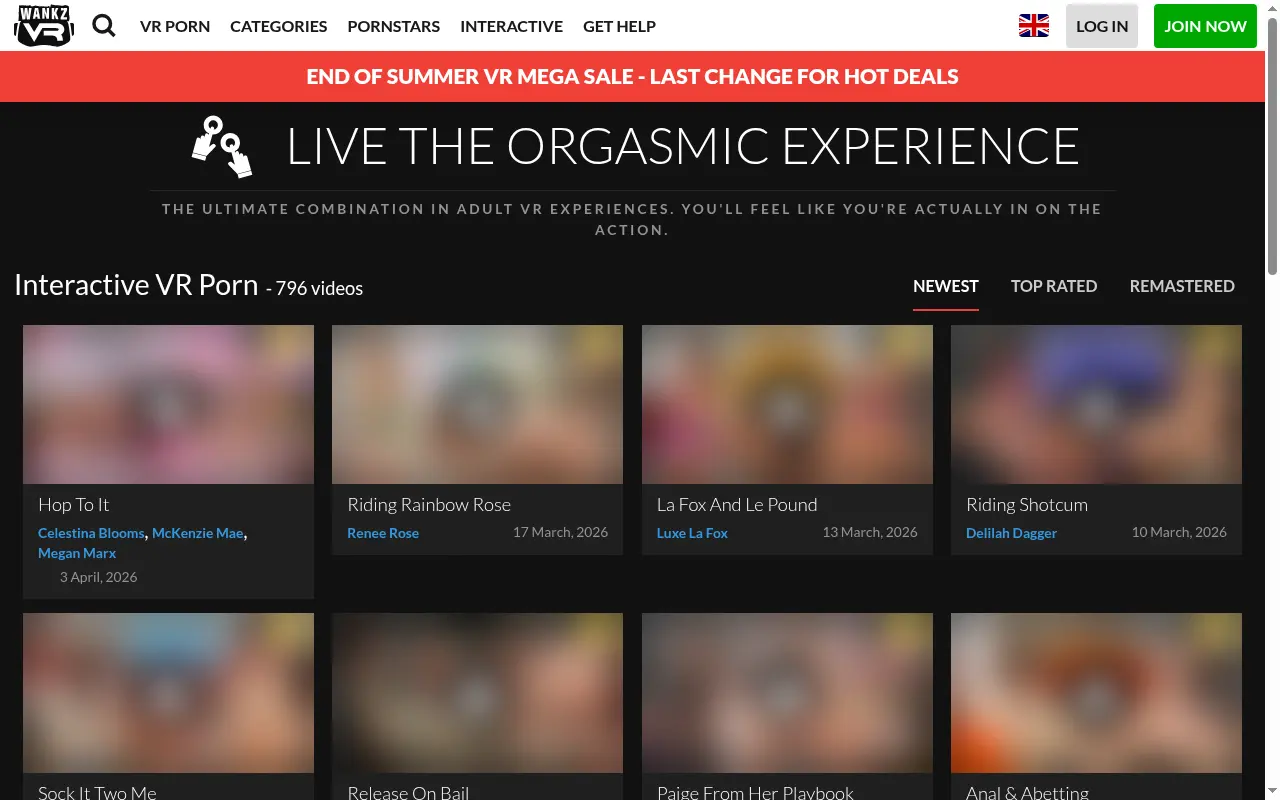The width and height of the screenshot is (1280, 800).
Task: Open the Renee Rose link
Action: point(383,533)
